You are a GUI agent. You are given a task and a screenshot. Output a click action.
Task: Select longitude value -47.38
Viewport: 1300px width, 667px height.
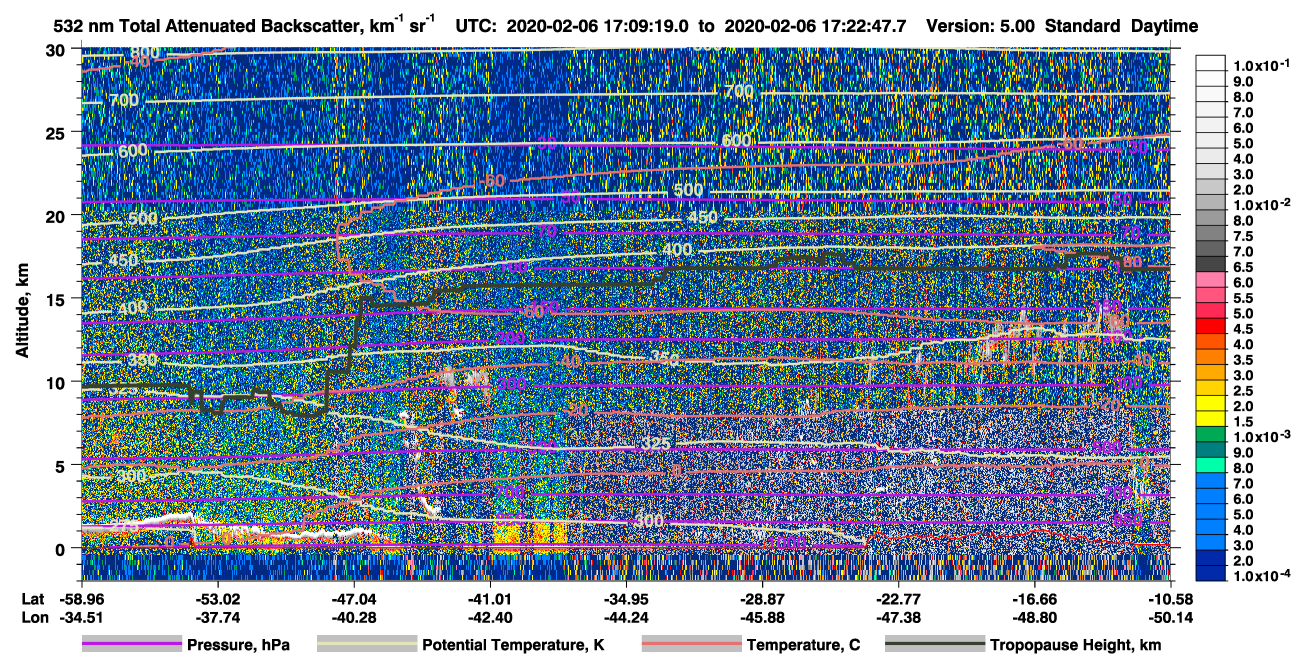click(x=899, y=617)
